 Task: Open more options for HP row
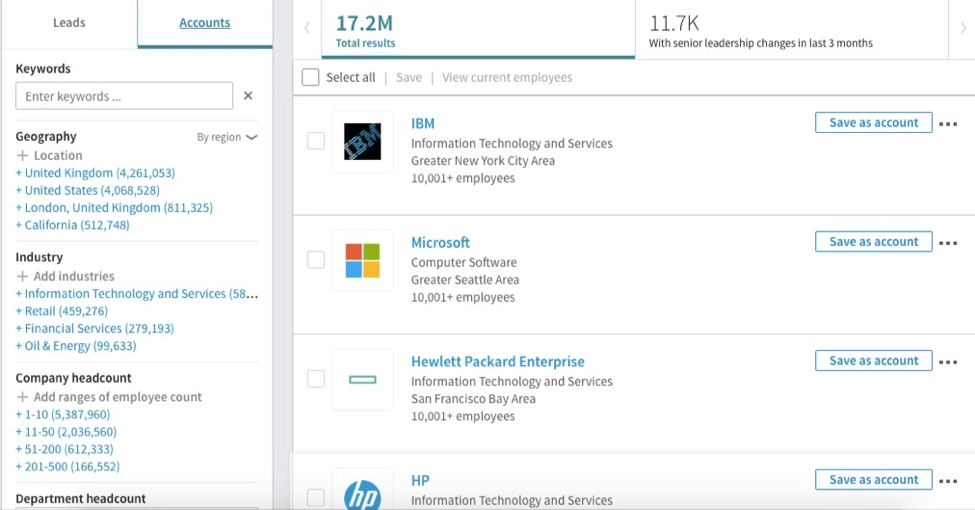point(948,480)
